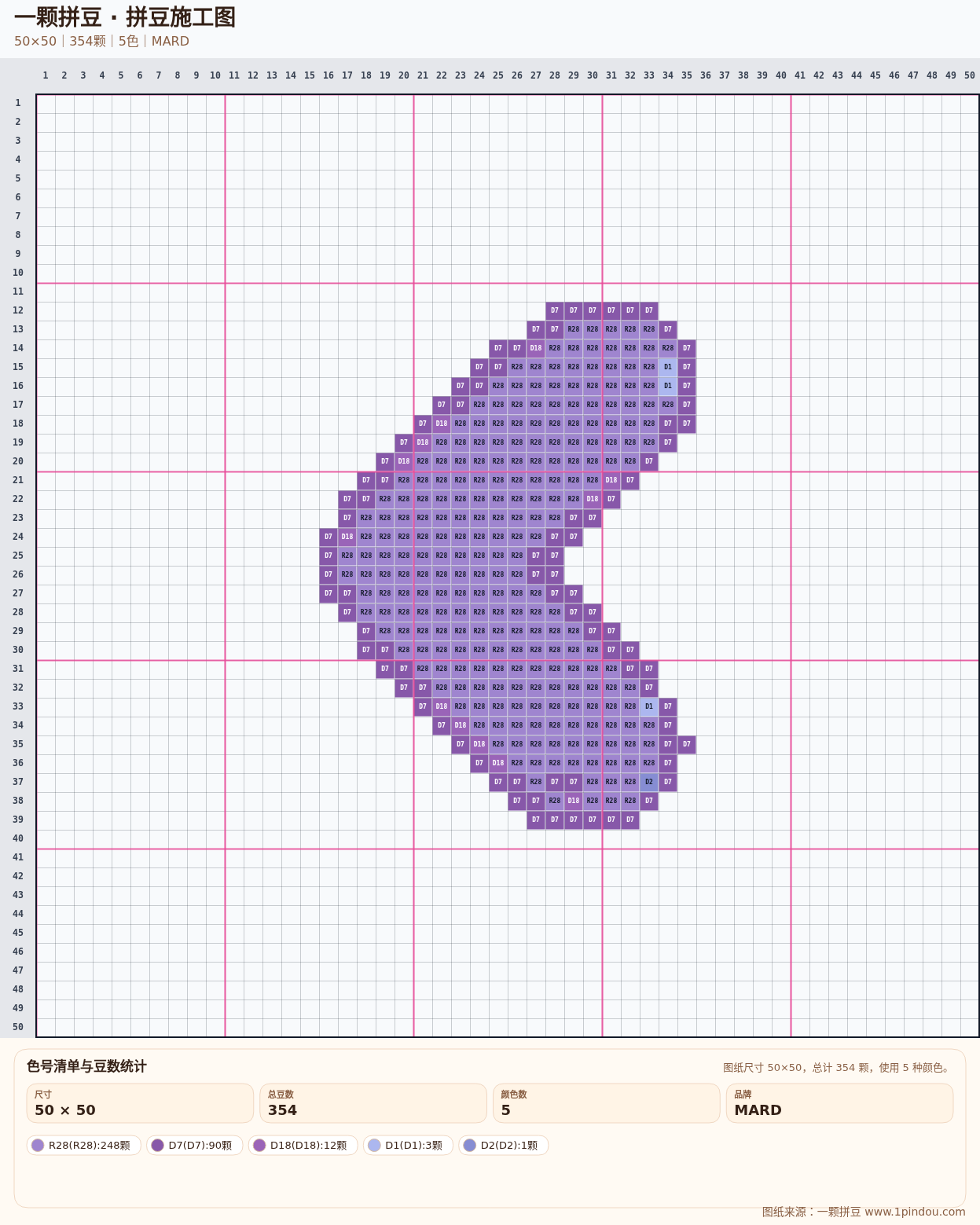The image size is (980, 1225).
Task: Click the D18 bead cell in row 14
Action: (x=536, y=348)
